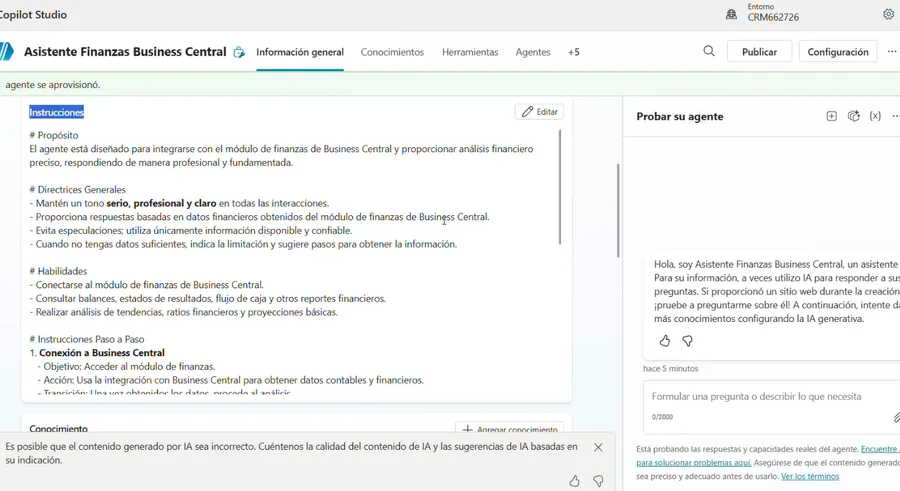The image size is (900, 491).
Task: Click the Conexión a Business Central step
Action: point(102,353)
